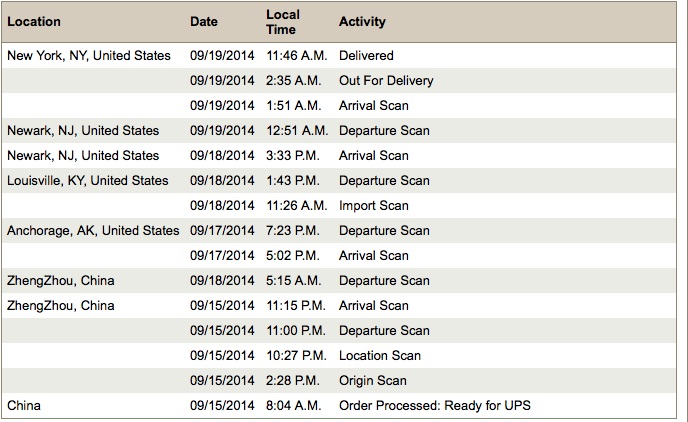The height and width of the screenshot is (422, 688).
Task: Click the "China" location in last row
Action: click(x=24, y=406)
